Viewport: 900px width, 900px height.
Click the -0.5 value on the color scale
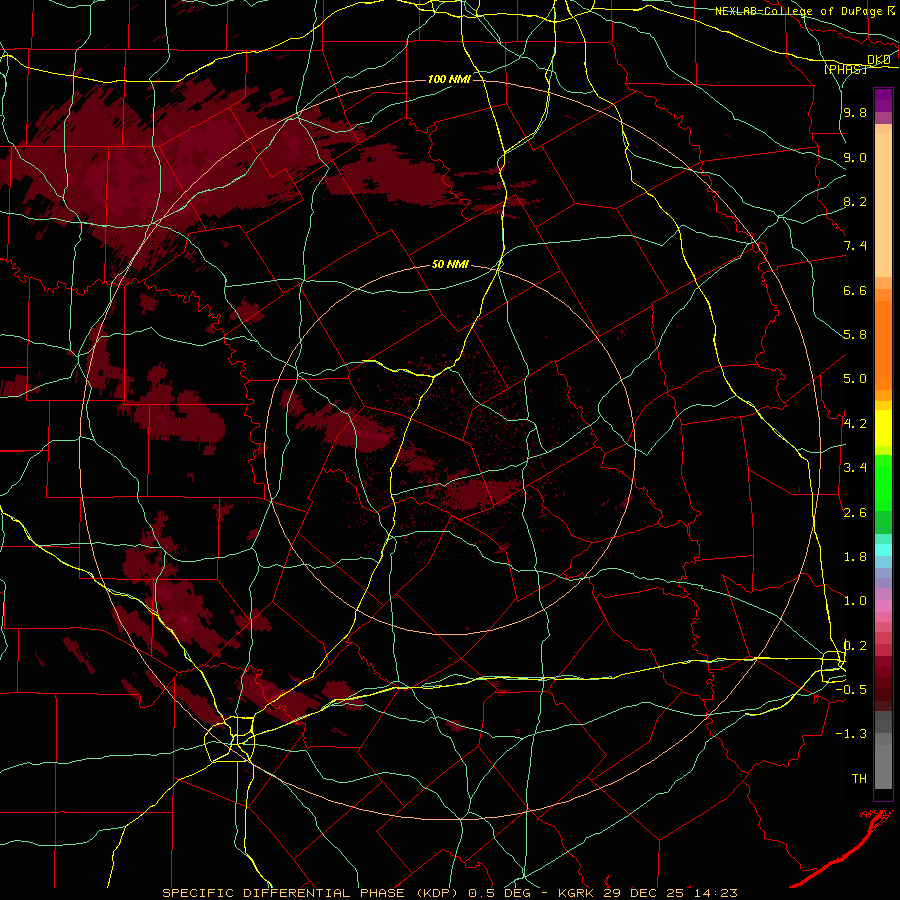point(851,690)
